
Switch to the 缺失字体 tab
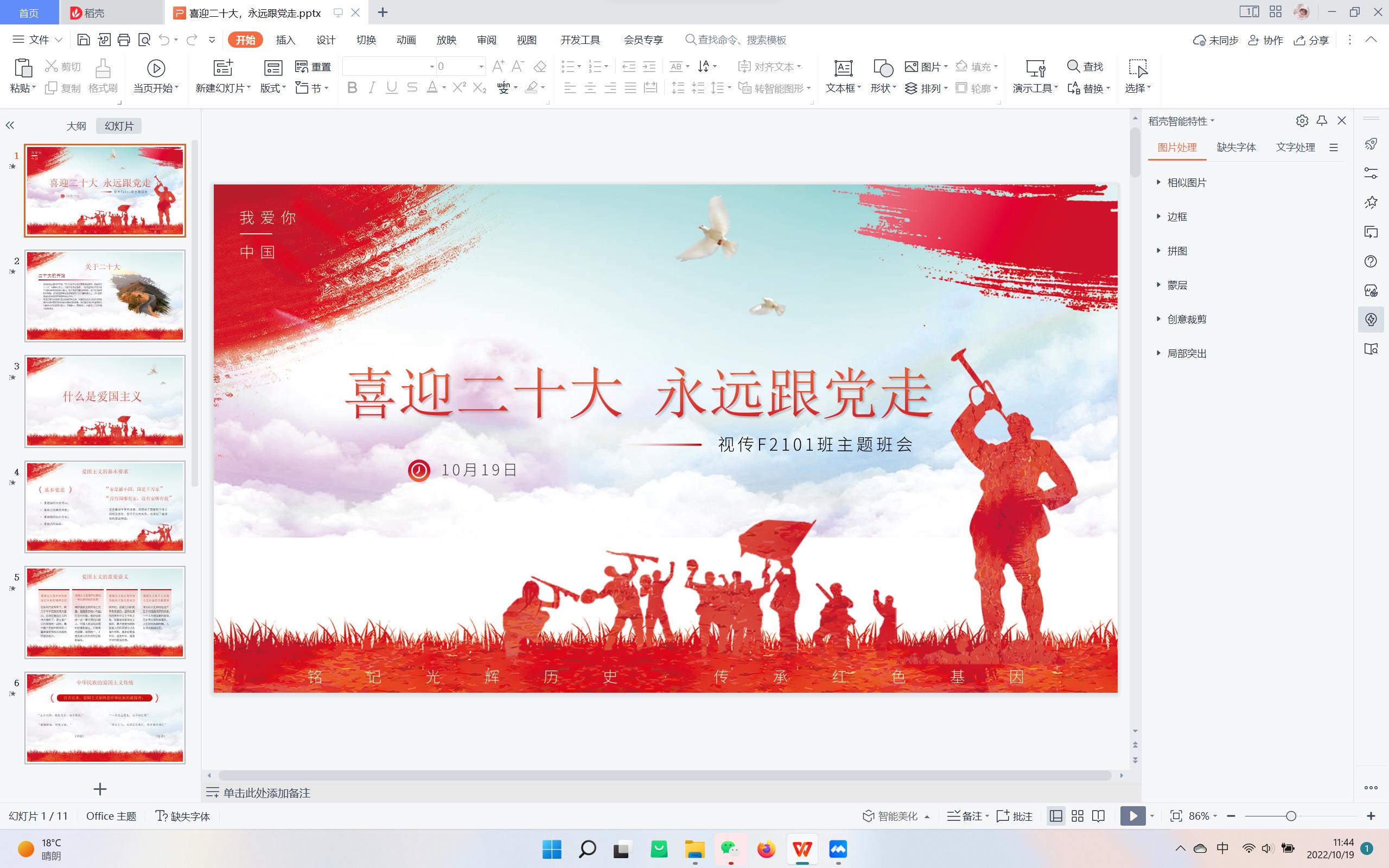point(1237,147)
